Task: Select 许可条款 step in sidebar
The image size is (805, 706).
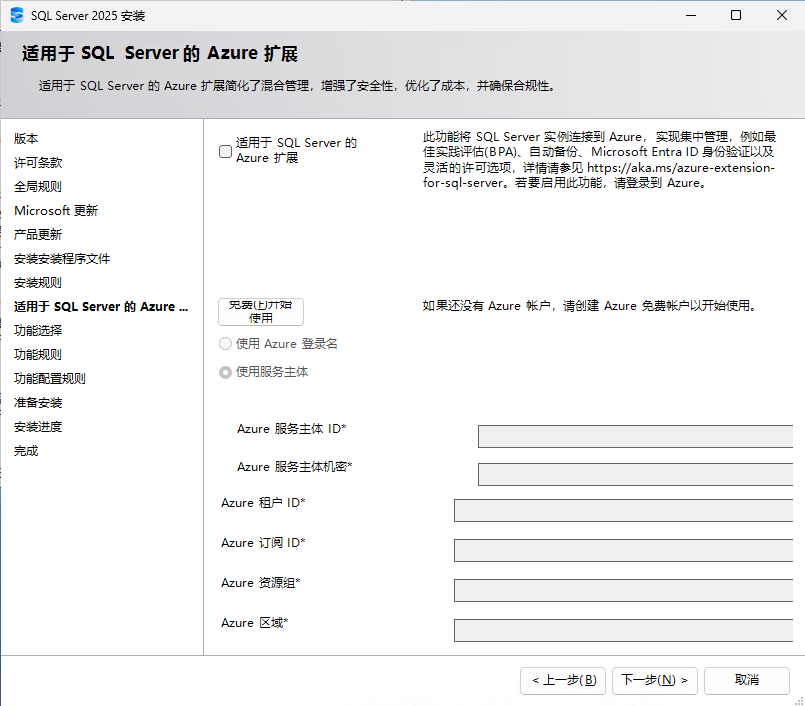Action: (x=38, y=163)
